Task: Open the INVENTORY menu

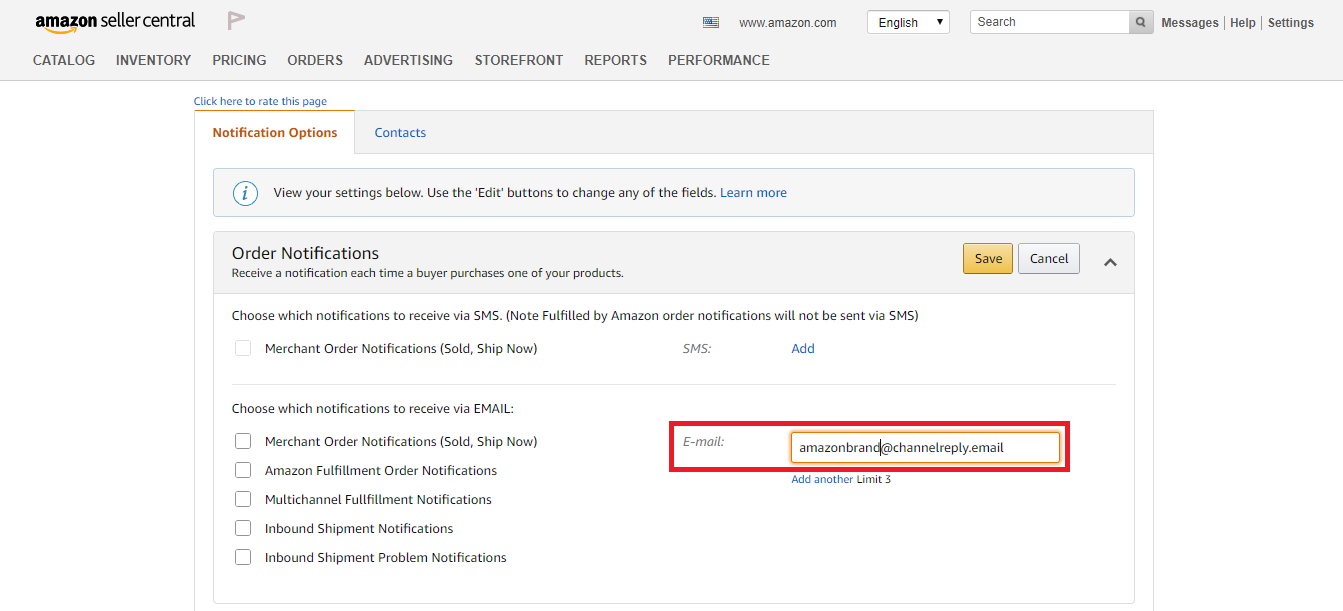Action: coord(153,60)
